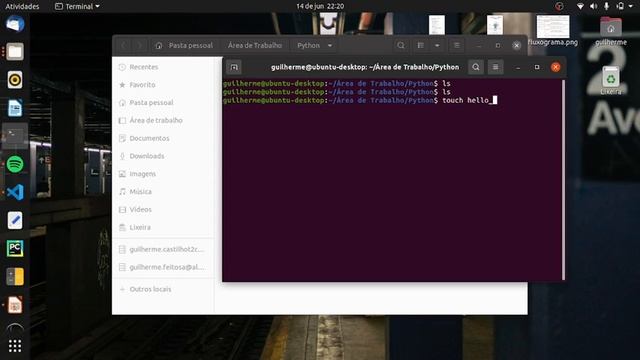Click the terminal scrollbar
This screenshot has width=640, height=360.
(564, 180)
